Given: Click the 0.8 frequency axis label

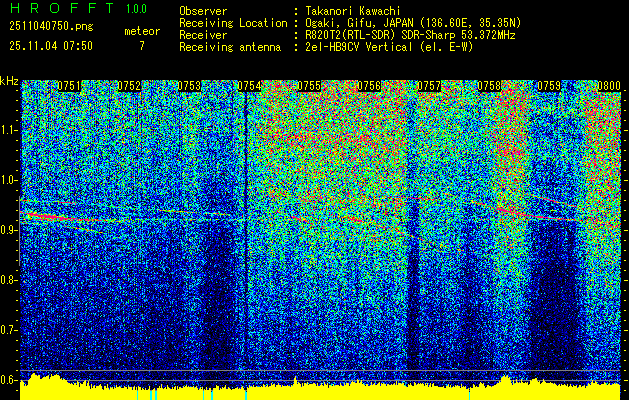Looking at the screenshot, I should 8,280.
